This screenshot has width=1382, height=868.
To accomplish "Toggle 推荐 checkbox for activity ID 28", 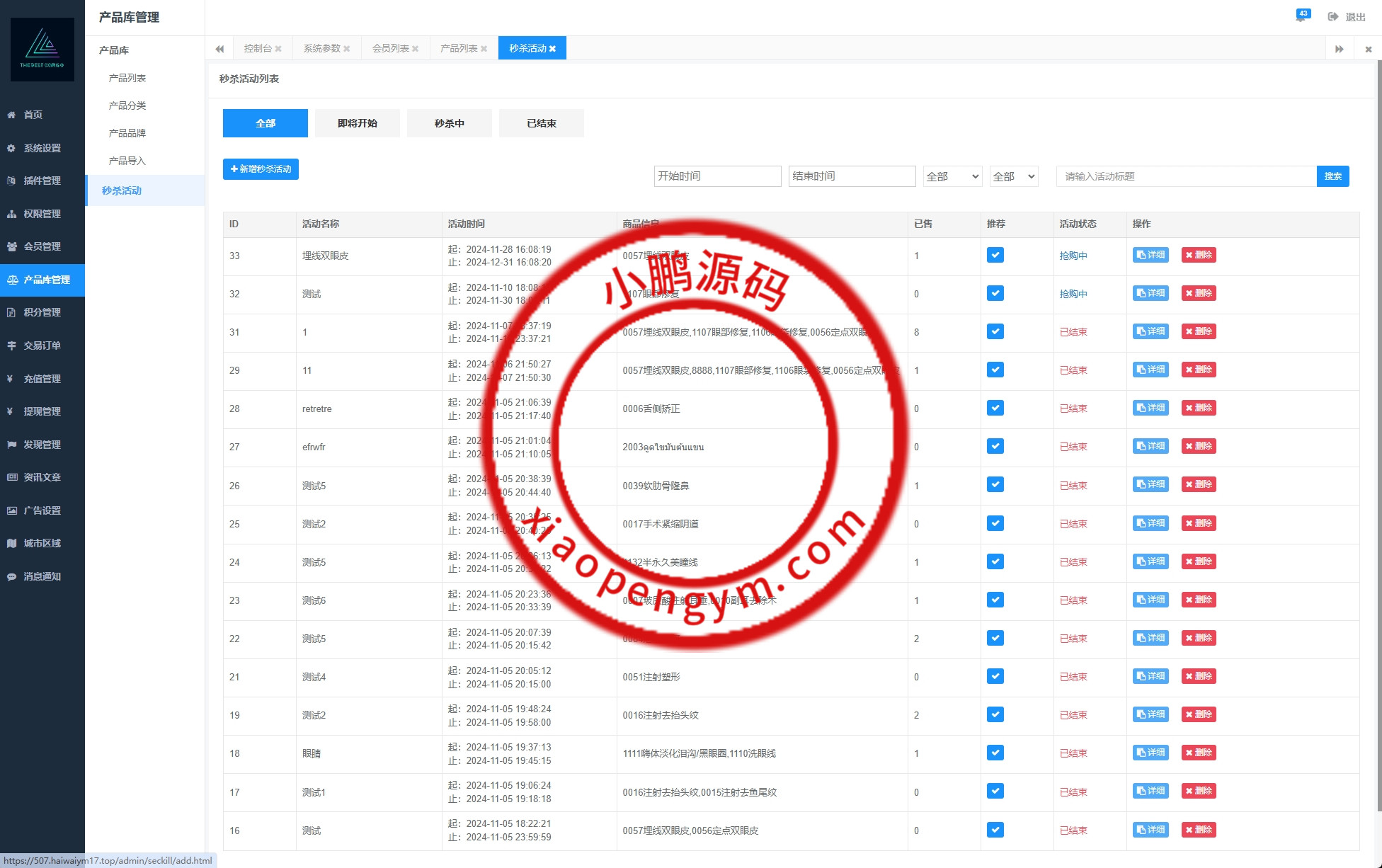I will point(995,408).
